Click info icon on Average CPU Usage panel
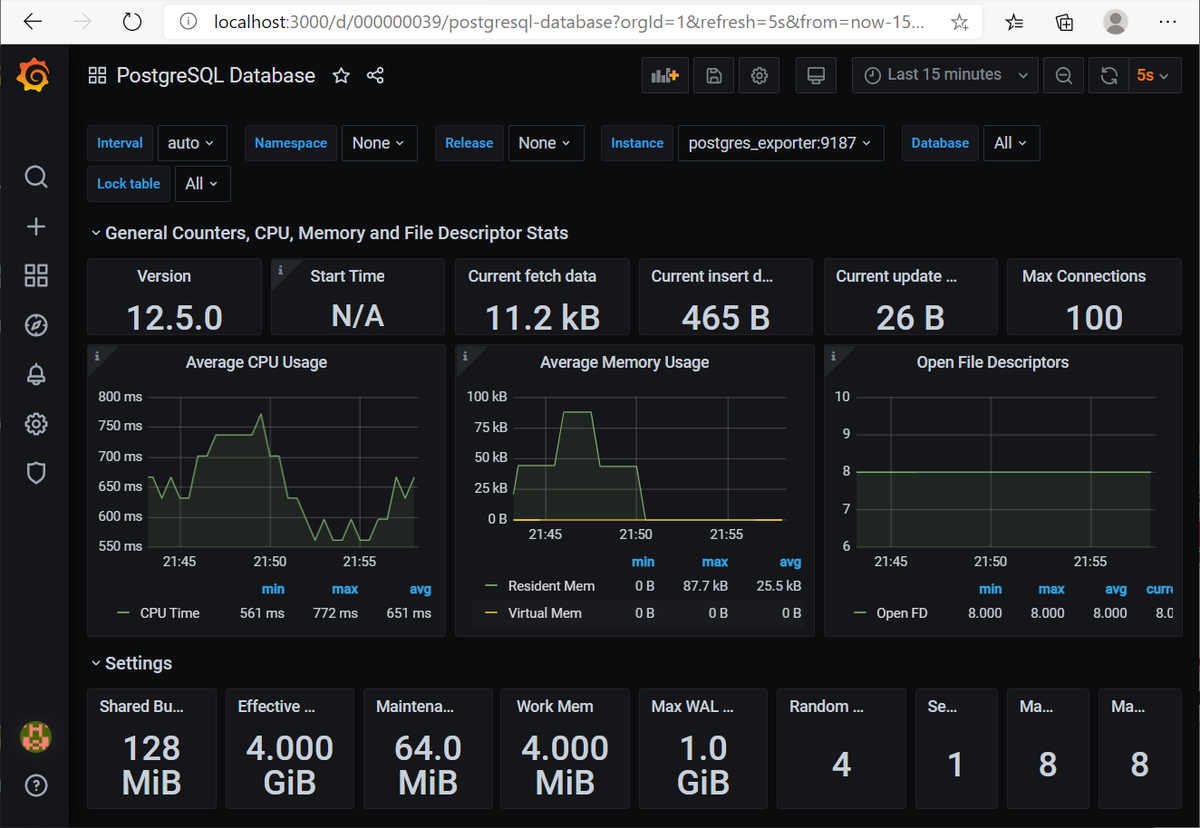Screen dimensions: 1200x828 pyautogui.click(x=97, y=356)
